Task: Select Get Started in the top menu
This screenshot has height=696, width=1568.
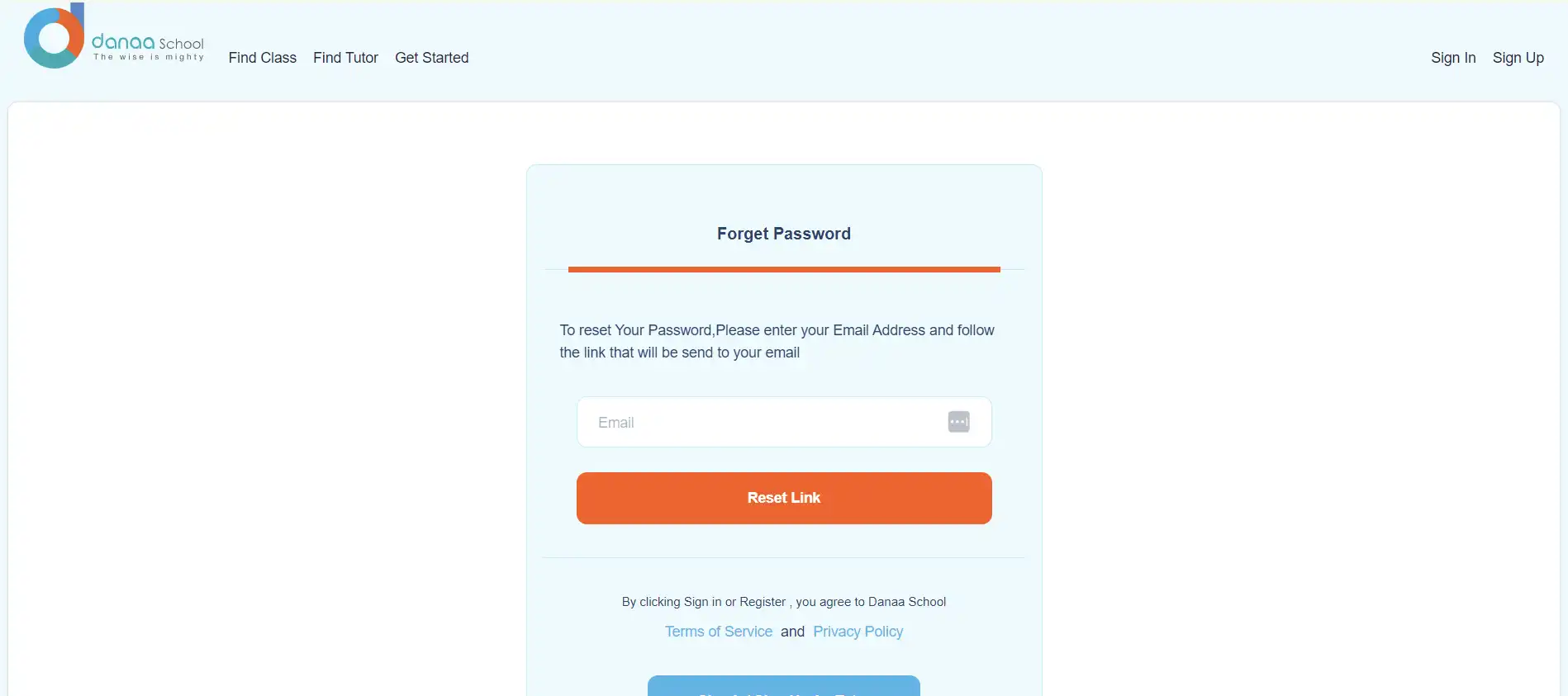Action: [x=431, y=58]
